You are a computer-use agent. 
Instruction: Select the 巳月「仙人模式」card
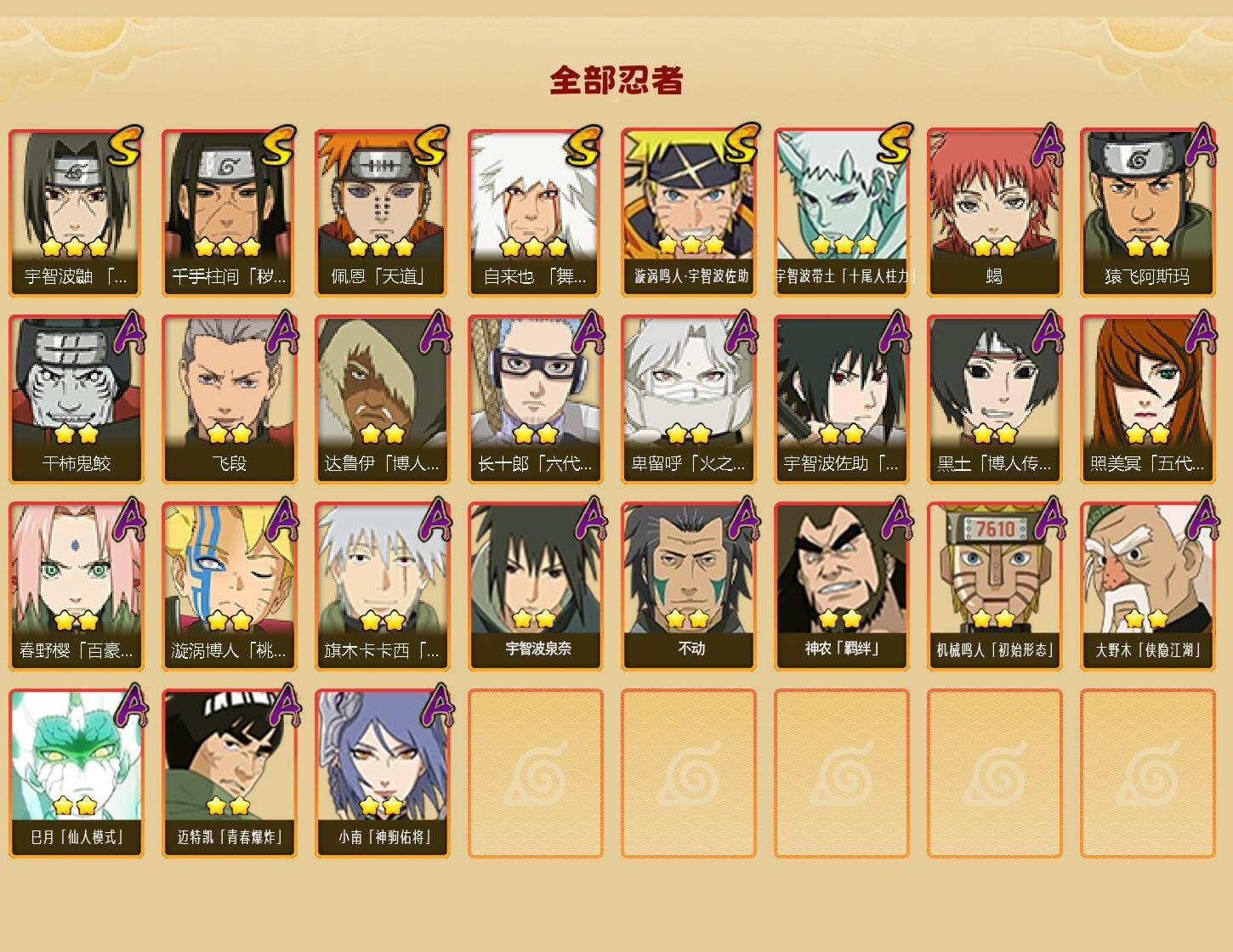pyautogui.click(x=77, y=773)
